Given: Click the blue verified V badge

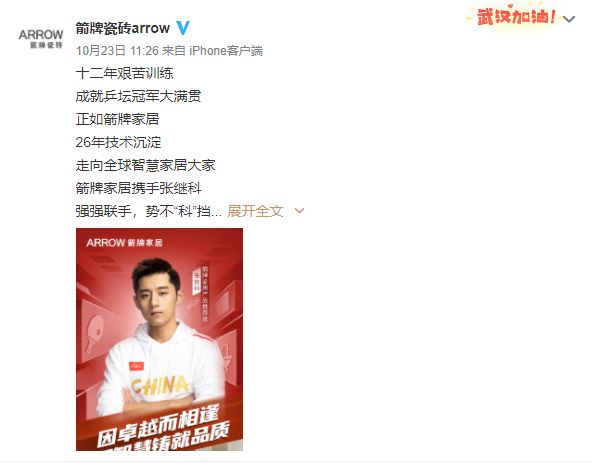Looking at the screenshot, I should click(x=183, y=28).
